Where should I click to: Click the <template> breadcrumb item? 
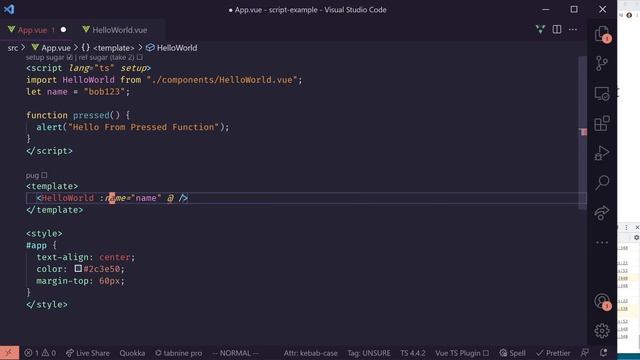[x=108, y=48]
